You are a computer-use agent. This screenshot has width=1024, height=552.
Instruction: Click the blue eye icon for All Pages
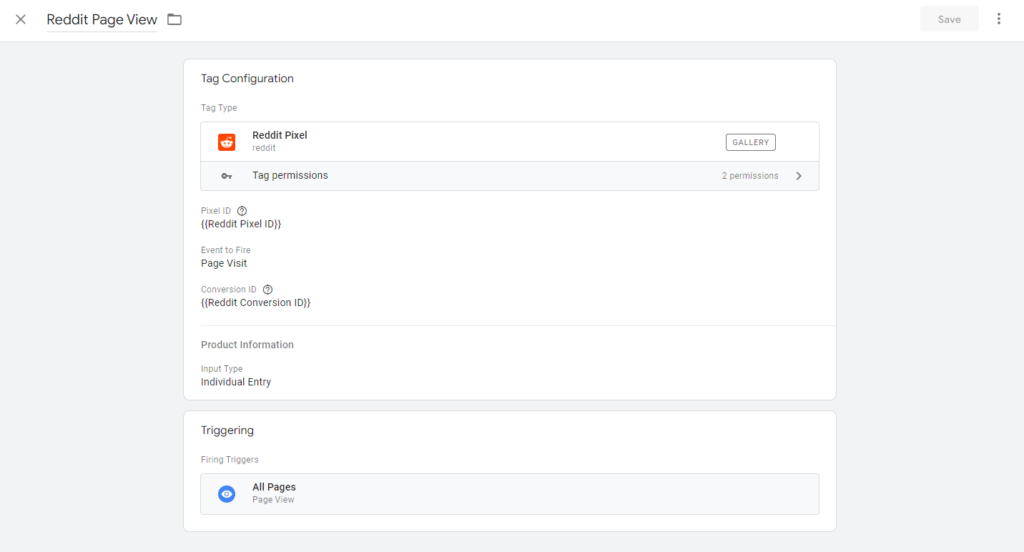click(x=227, y=494)
